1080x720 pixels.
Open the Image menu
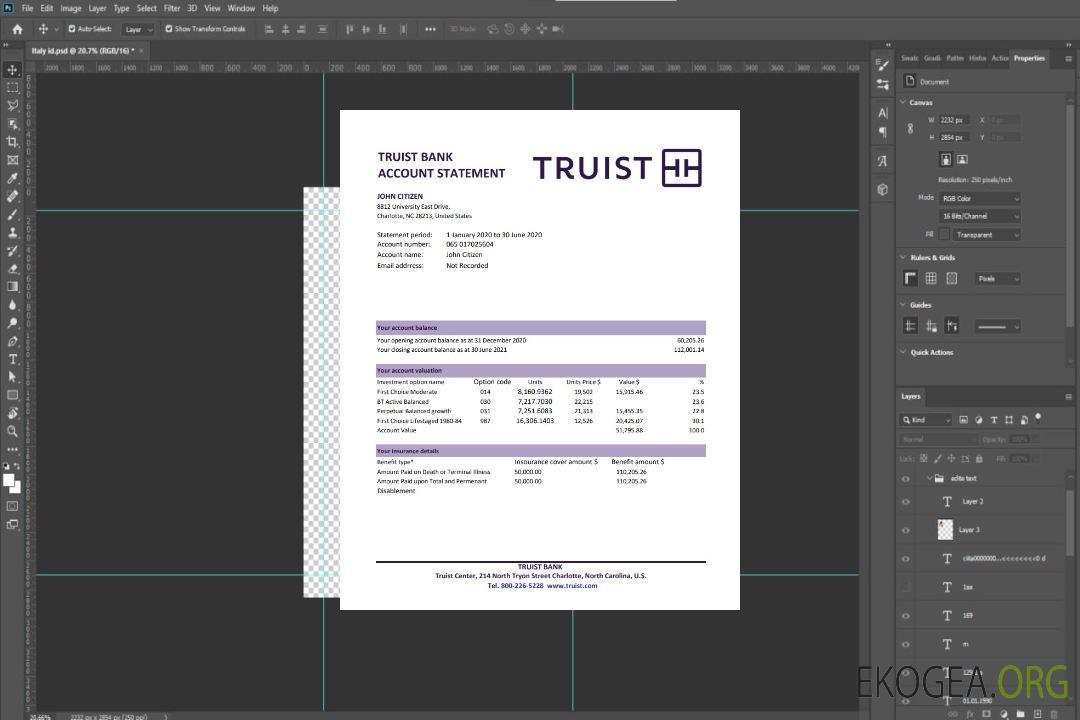[x=71, y=8]
